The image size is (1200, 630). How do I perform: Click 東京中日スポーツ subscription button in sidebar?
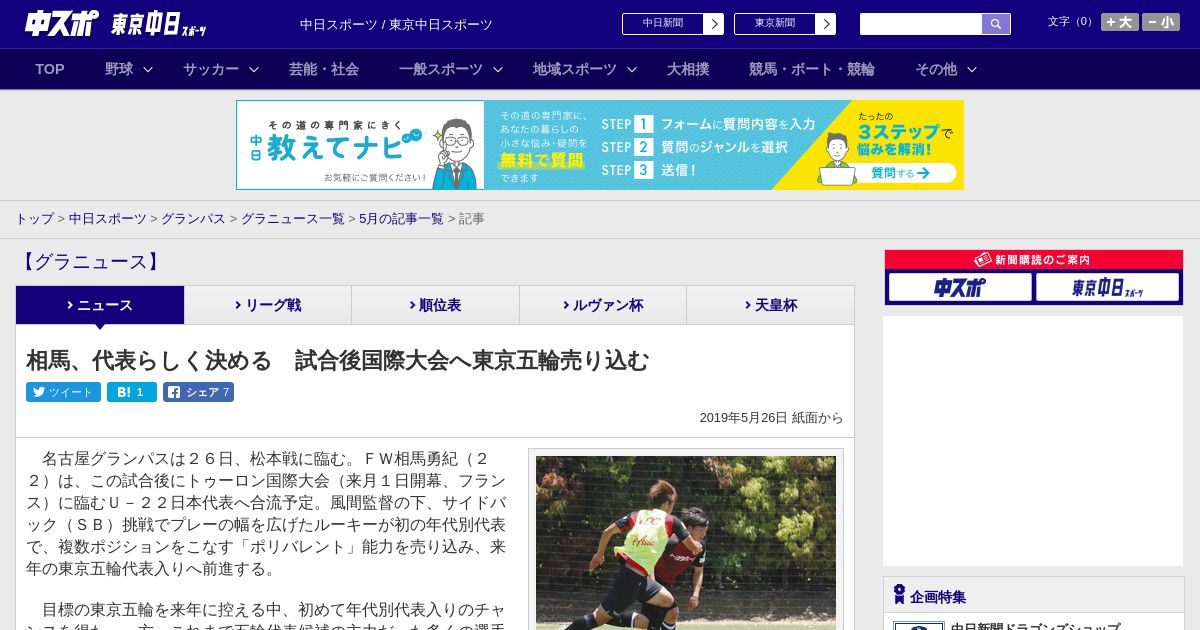coord(1107,287)
